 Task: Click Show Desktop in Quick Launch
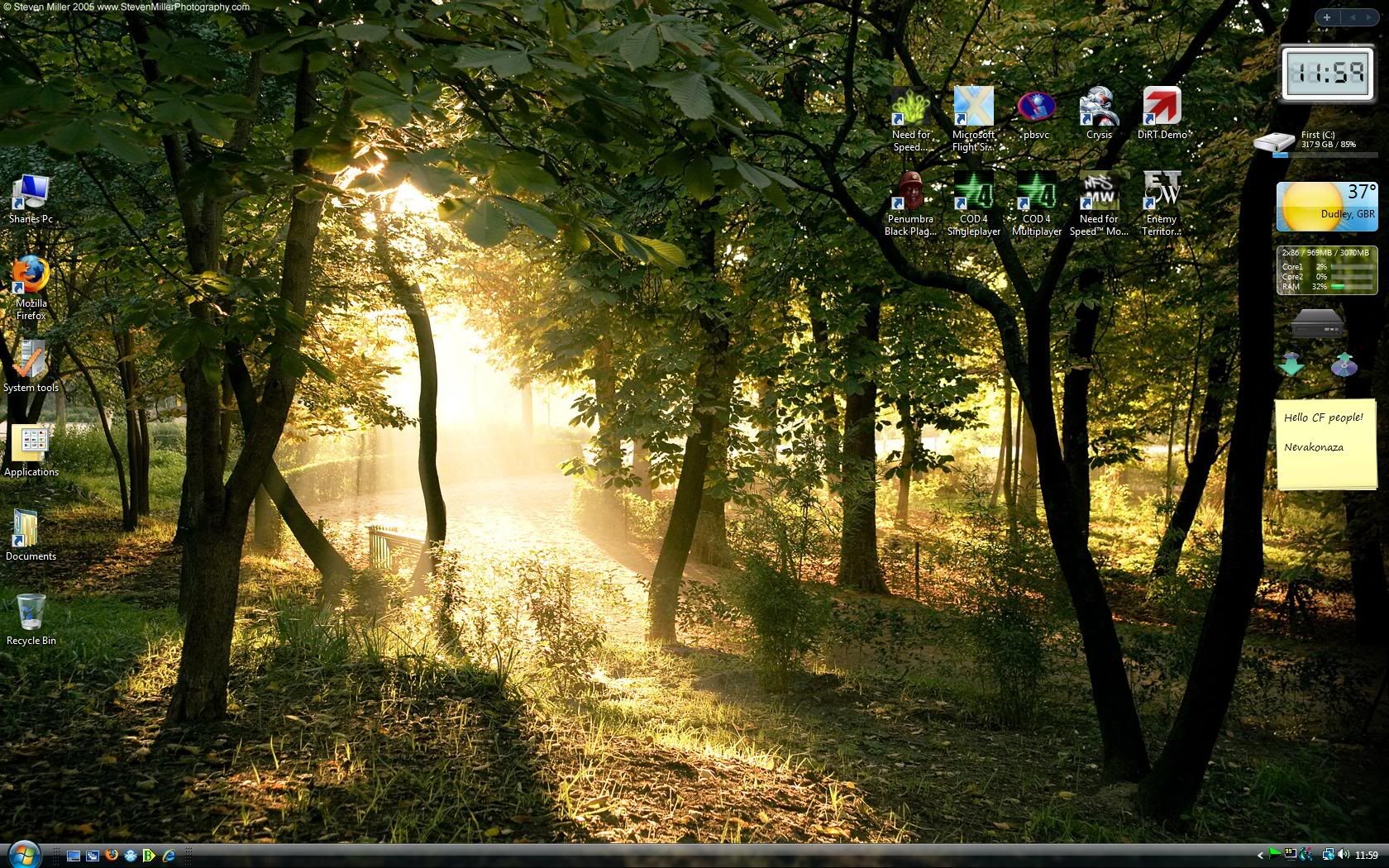pos(74,856)
